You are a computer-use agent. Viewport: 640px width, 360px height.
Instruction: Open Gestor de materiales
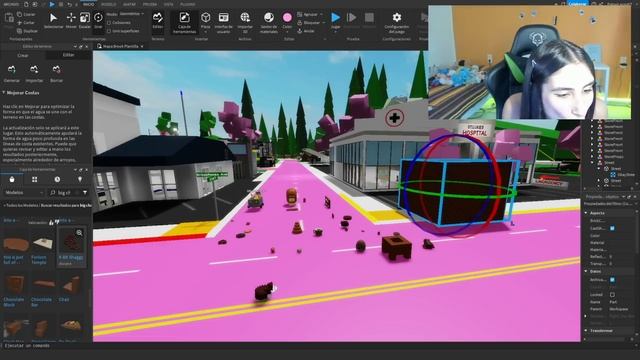point(269,22)
